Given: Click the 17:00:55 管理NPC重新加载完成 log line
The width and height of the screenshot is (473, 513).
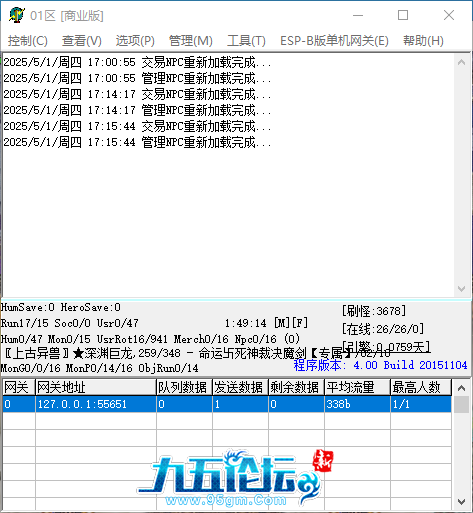Looking at the screenshot, I should pos(137,78).
